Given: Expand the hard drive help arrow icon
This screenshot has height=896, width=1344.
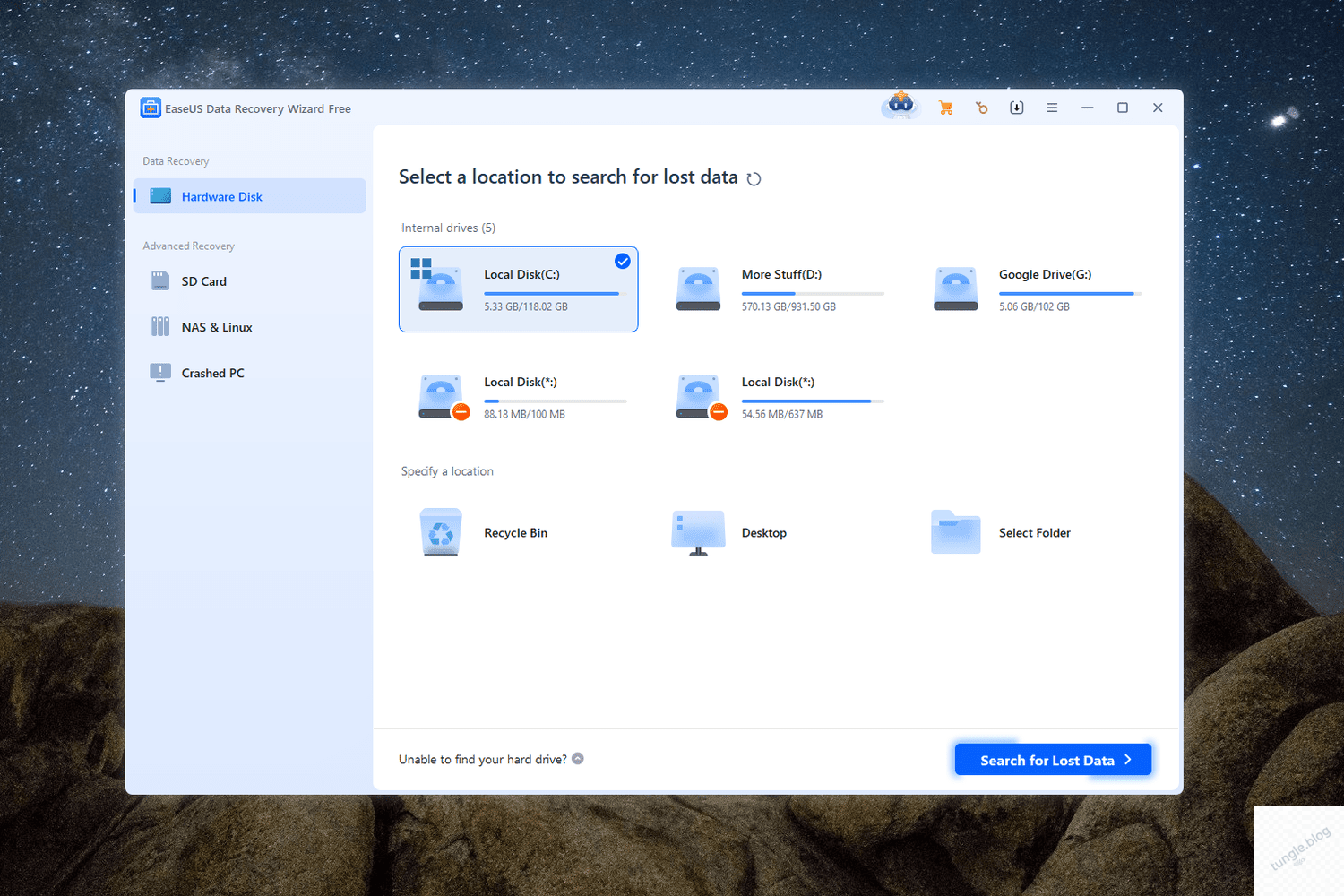Looking at the screenshot, I should point(578,758).
